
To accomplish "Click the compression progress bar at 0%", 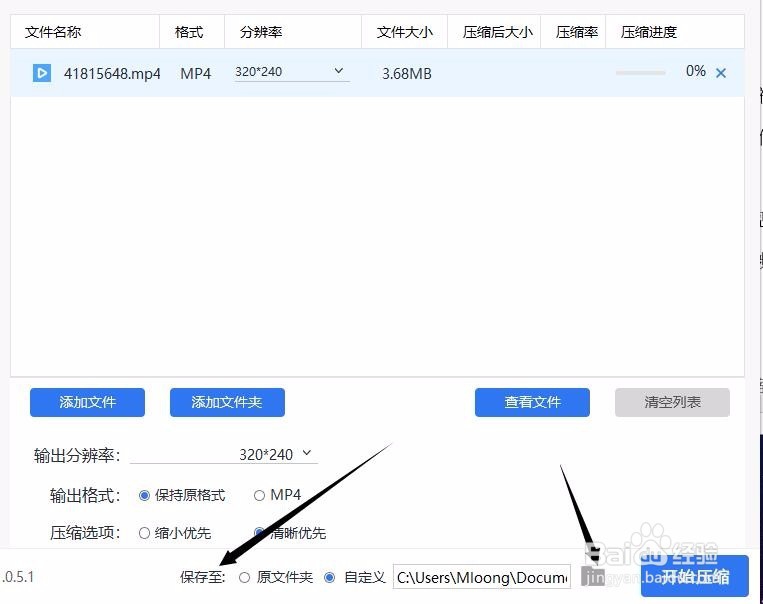I will tap(640, 73).
